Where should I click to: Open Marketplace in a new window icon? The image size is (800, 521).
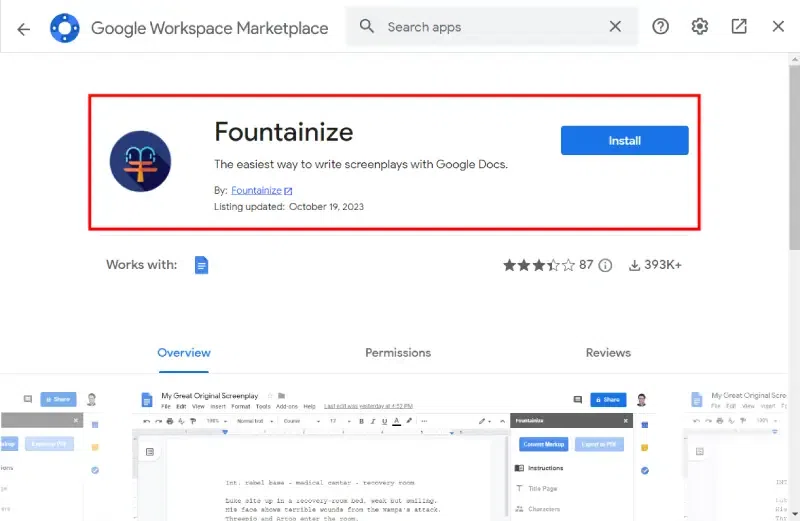tap(739, 26)
